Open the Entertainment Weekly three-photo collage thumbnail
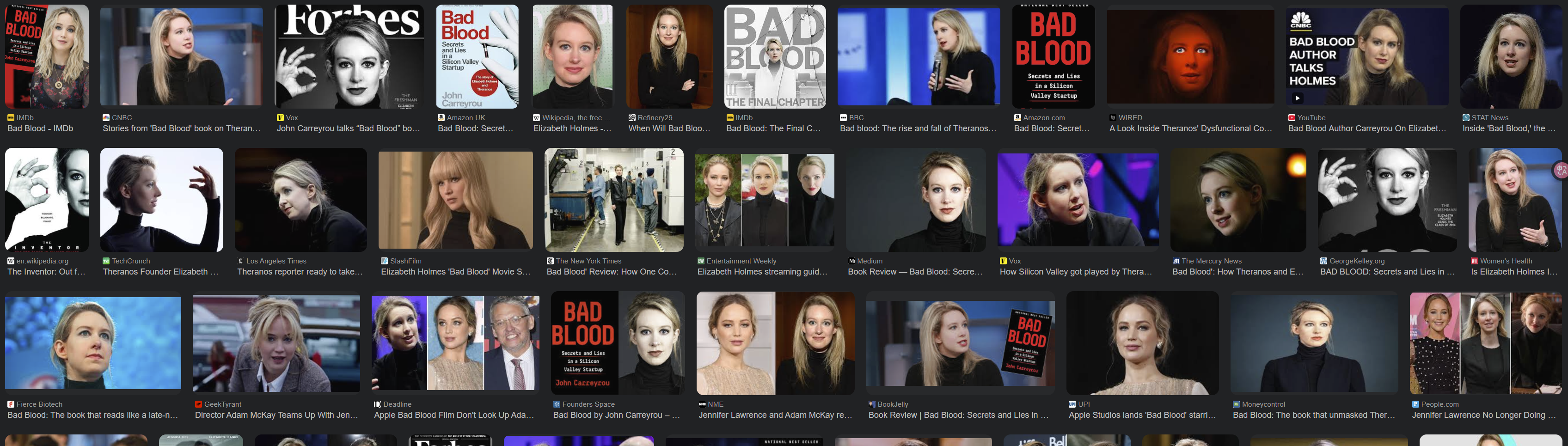 coord(765,200)
